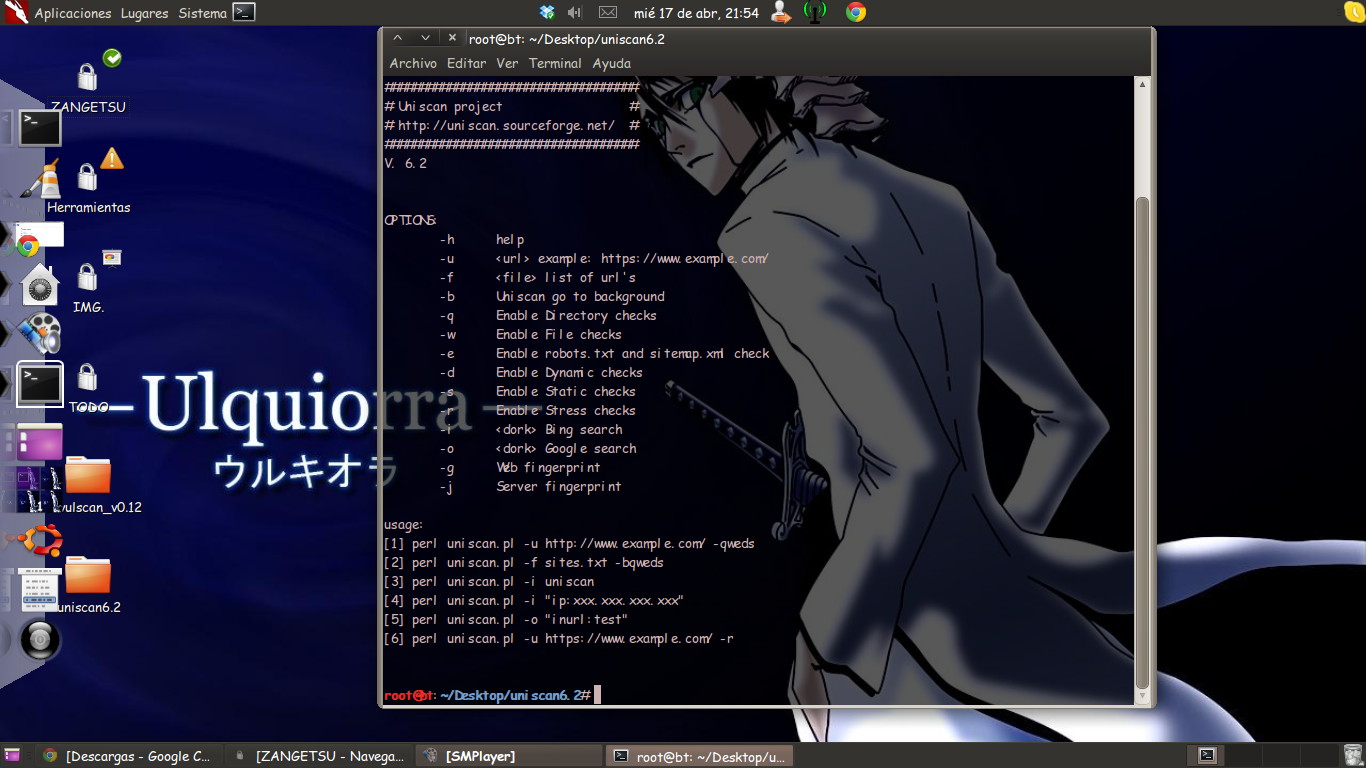The width and height of the screenshot is (1366, 768).
Task: Click the house-shaped dock icon
Action: click(40, 285)
